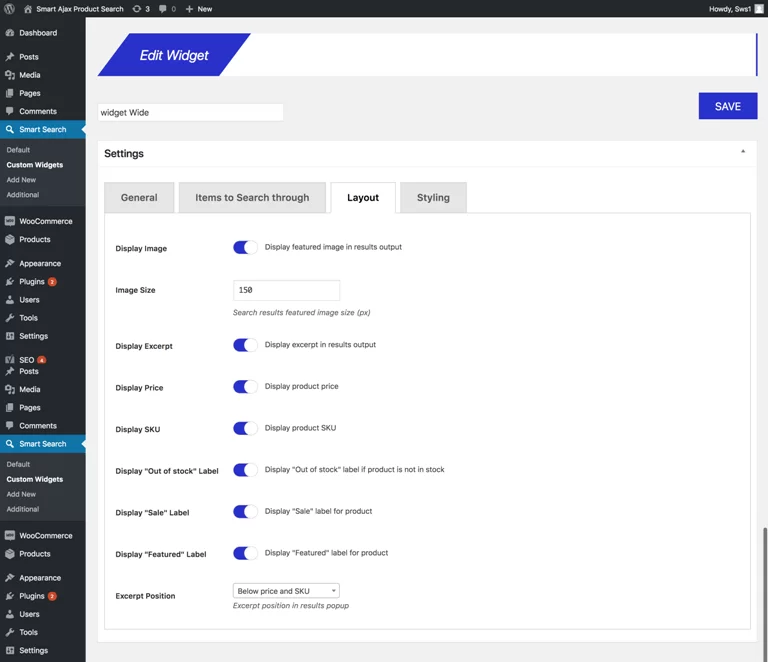Viewport: 768px width, 662px height.
Task: Toggle the Display "Featured" Label switch
Action: coord(245,553)
